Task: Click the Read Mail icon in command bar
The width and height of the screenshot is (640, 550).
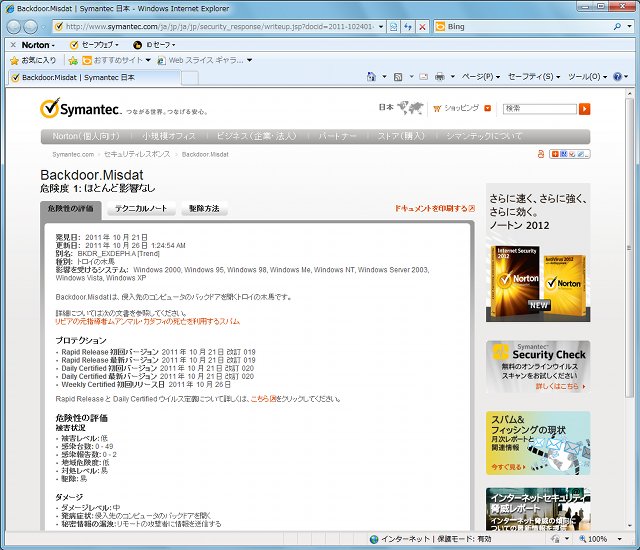Action: pos(424,77)
